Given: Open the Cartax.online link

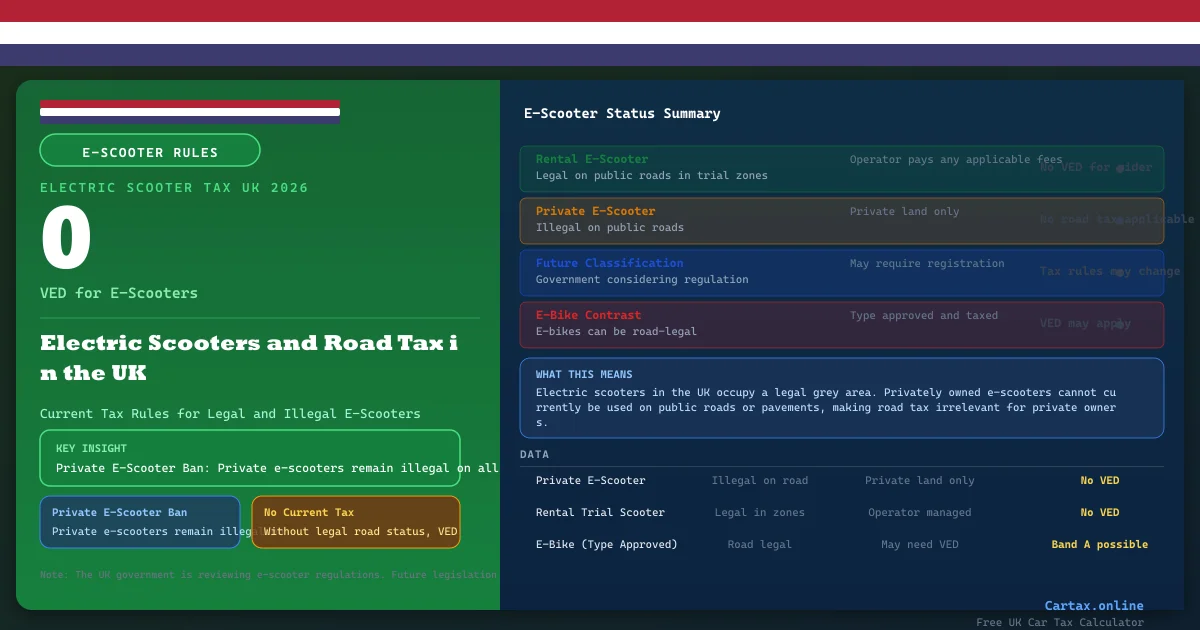Looking at the screenshot, I should (x=1093, y=605).
